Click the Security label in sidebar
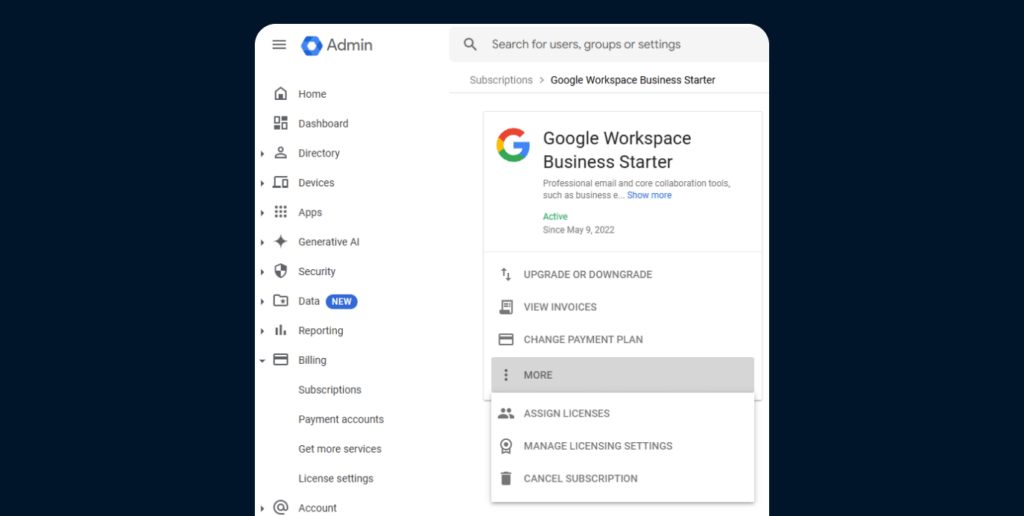The height and width of the screenshot is (516, 1024). point(317,271)
